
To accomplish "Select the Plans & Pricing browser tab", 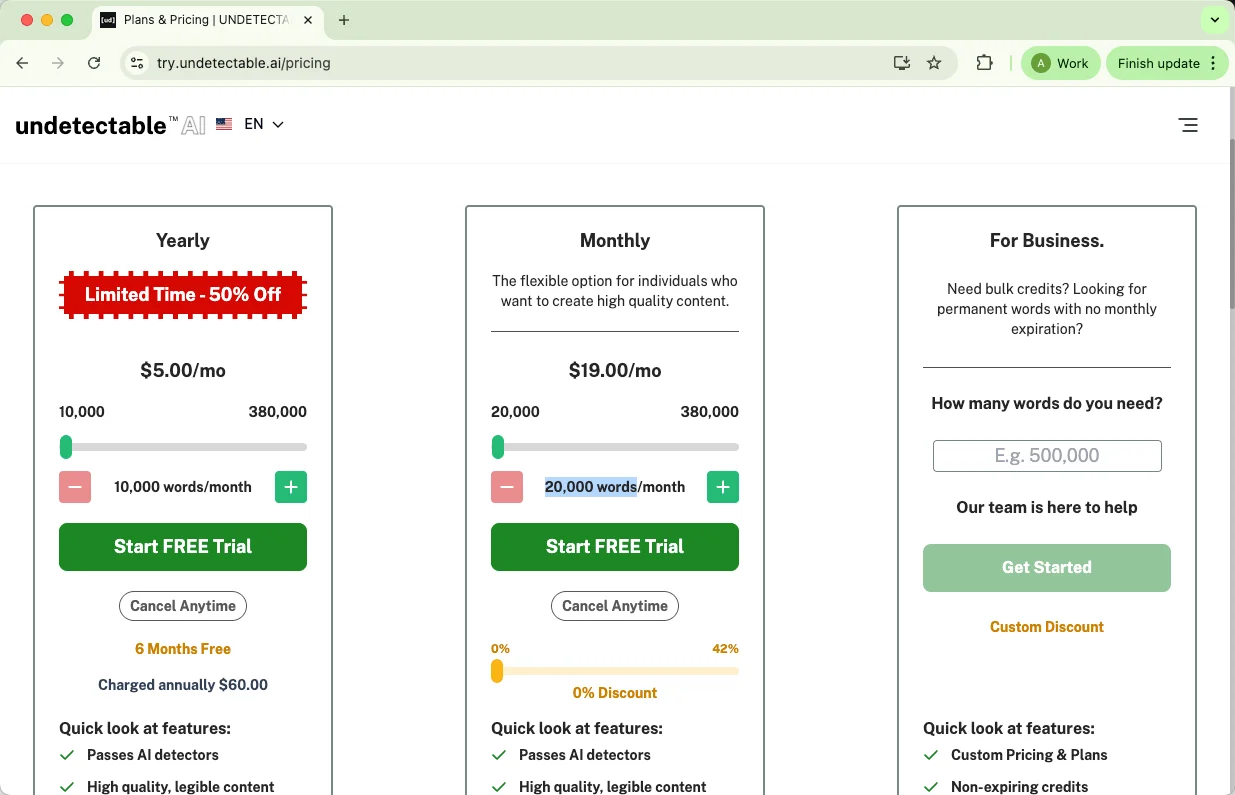I will tap(200, 20).
